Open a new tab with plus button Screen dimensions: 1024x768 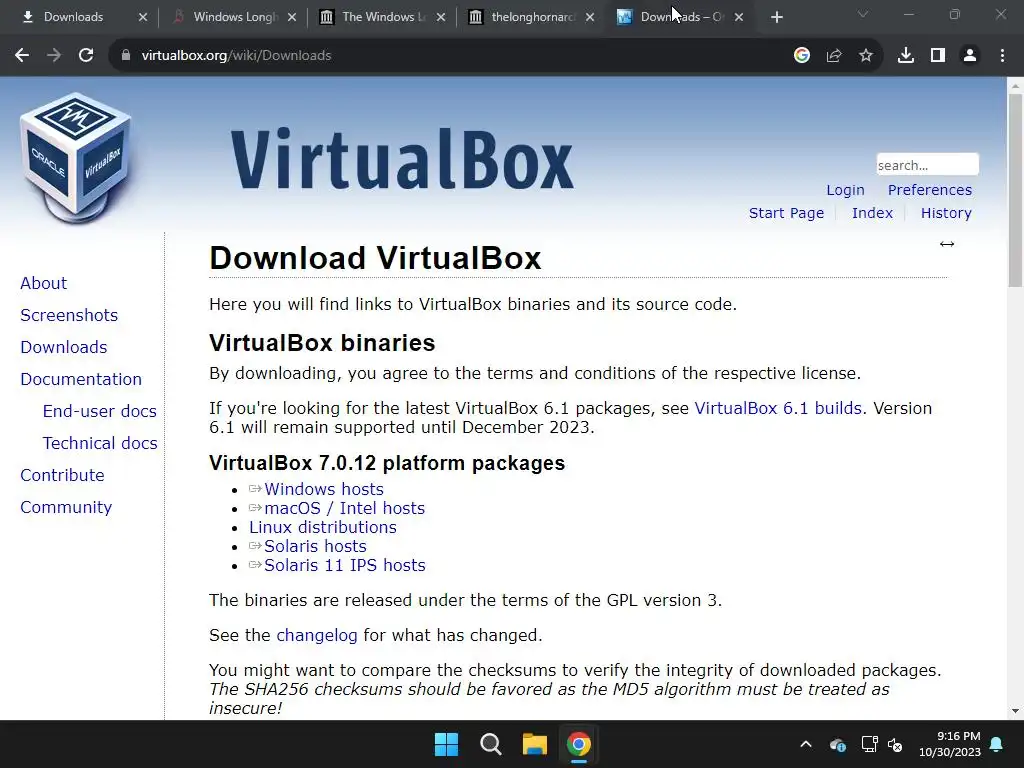click(x=776, y=17)
